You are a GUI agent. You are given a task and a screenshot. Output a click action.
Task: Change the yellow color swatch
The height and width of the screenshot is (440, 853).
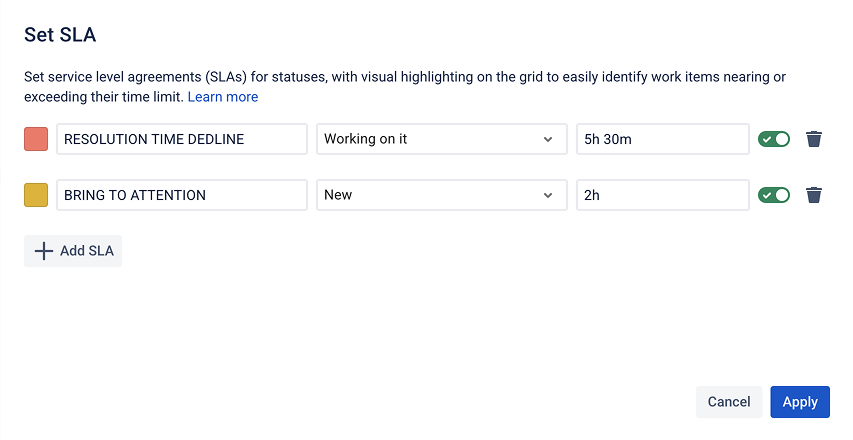(36, 195)
